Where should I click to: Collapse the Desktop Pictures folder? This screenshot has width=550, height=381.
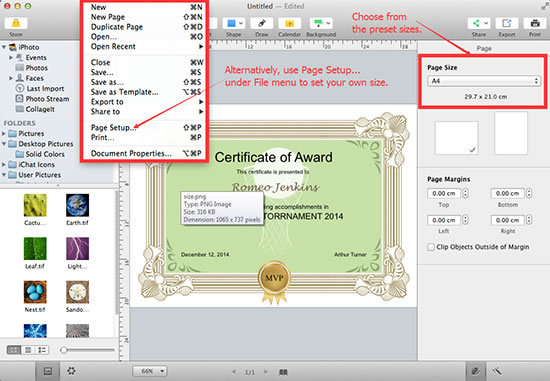click(4, 144)
